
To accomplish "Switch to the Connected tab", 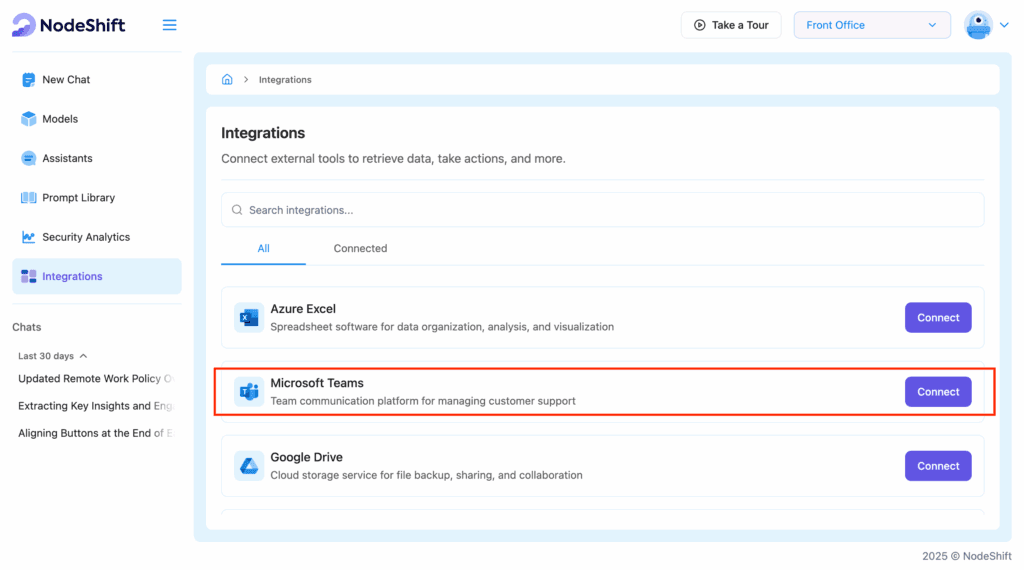I will point(360,248).
